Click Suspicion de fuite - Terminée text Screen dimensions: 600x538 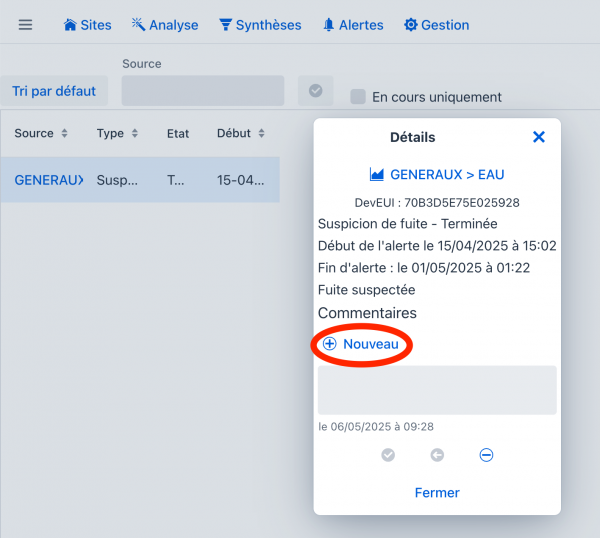pyautogui.click(x=408, y=223)
